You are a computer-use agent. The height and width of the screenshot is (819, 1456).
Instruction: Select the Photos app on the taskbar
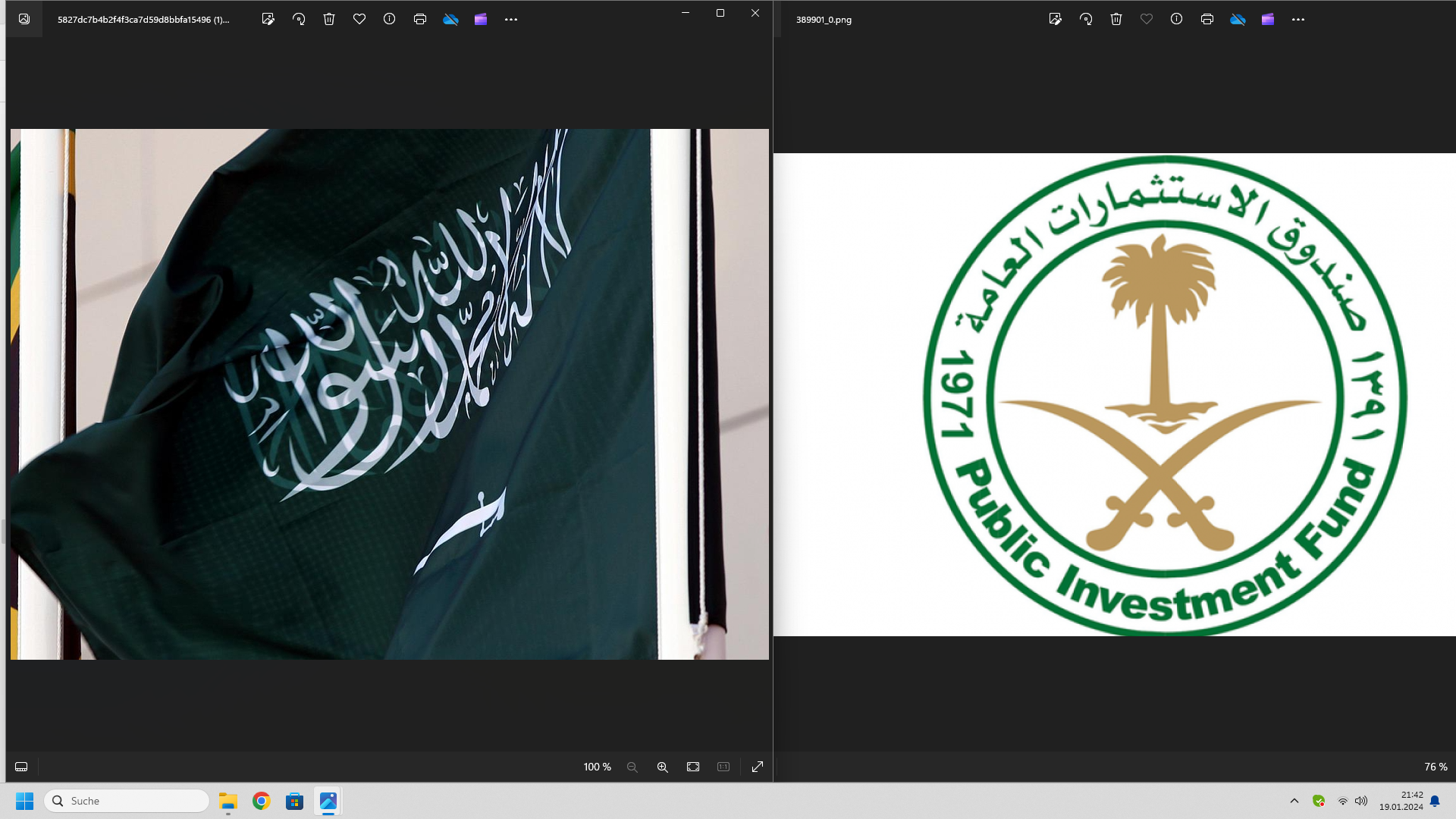(x=328, y=801)
